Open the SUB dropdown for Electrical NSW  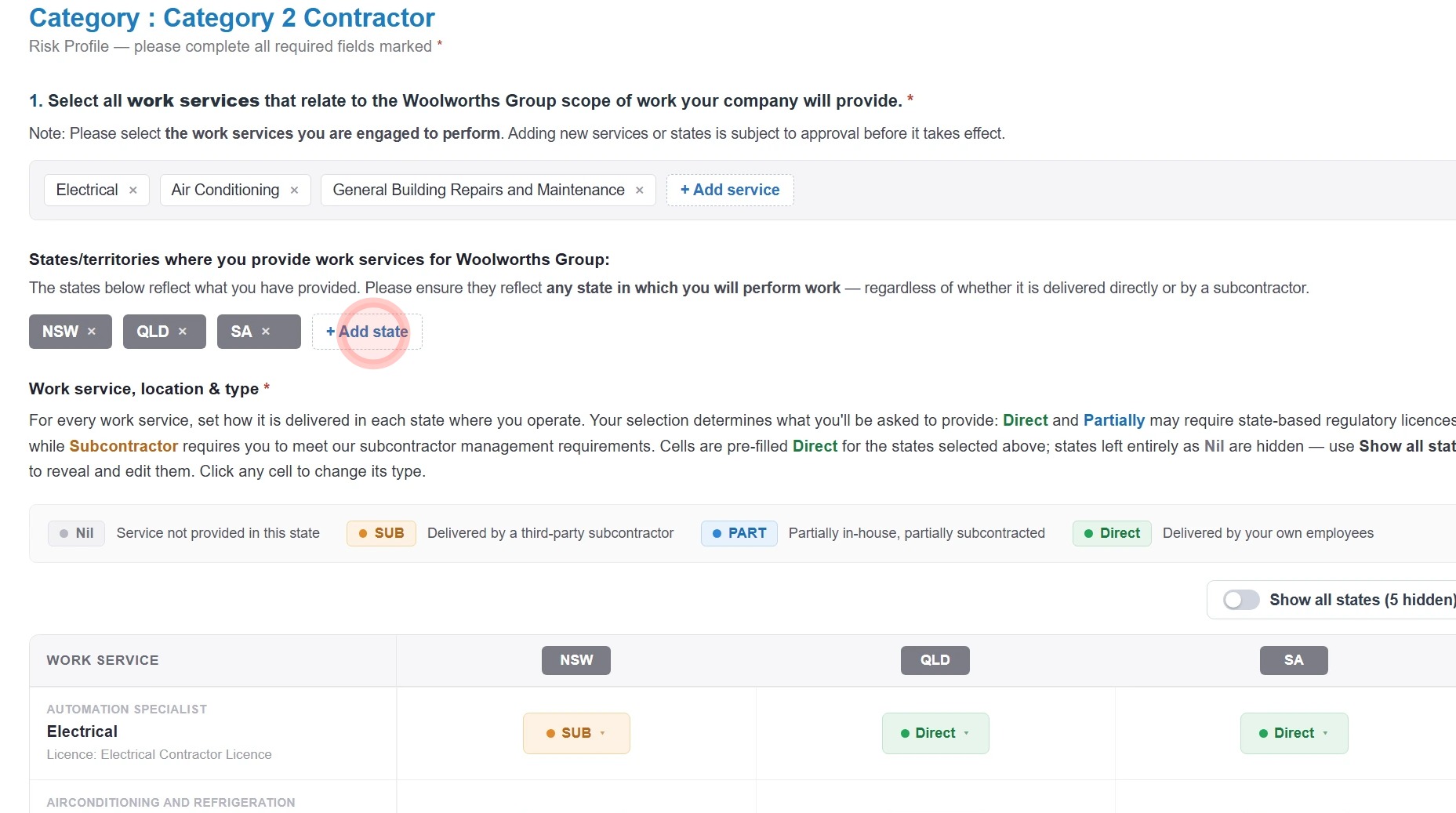[576, 733]
